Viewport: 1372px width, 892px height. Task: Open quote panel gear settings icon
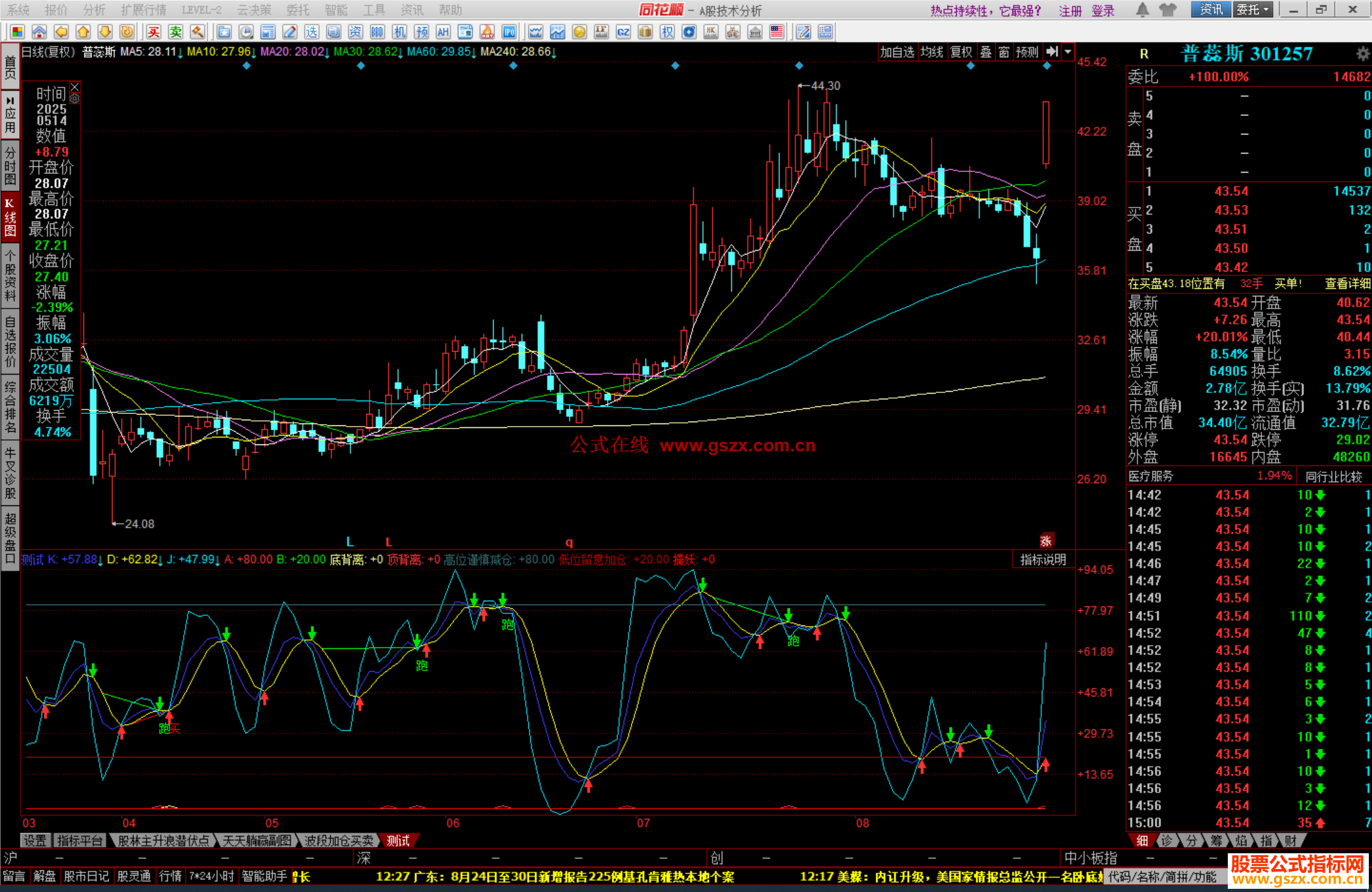[1362, 54]
